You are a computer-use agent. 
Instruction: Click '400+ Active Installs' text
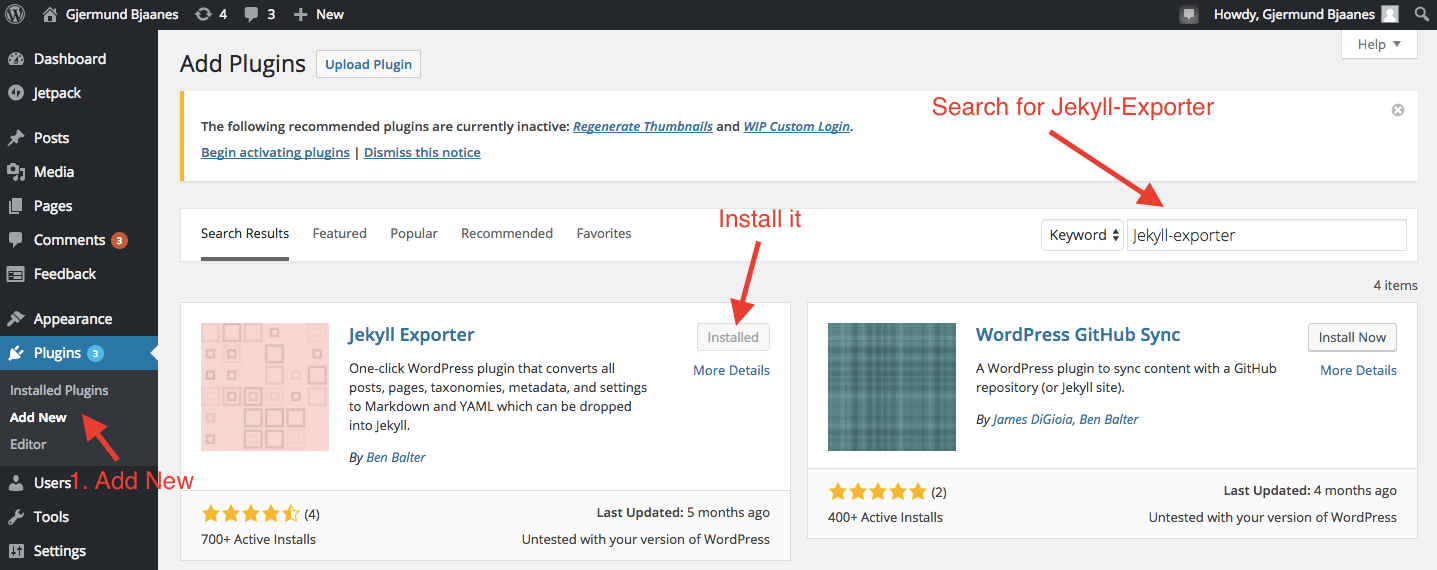(x=885, y=517)
